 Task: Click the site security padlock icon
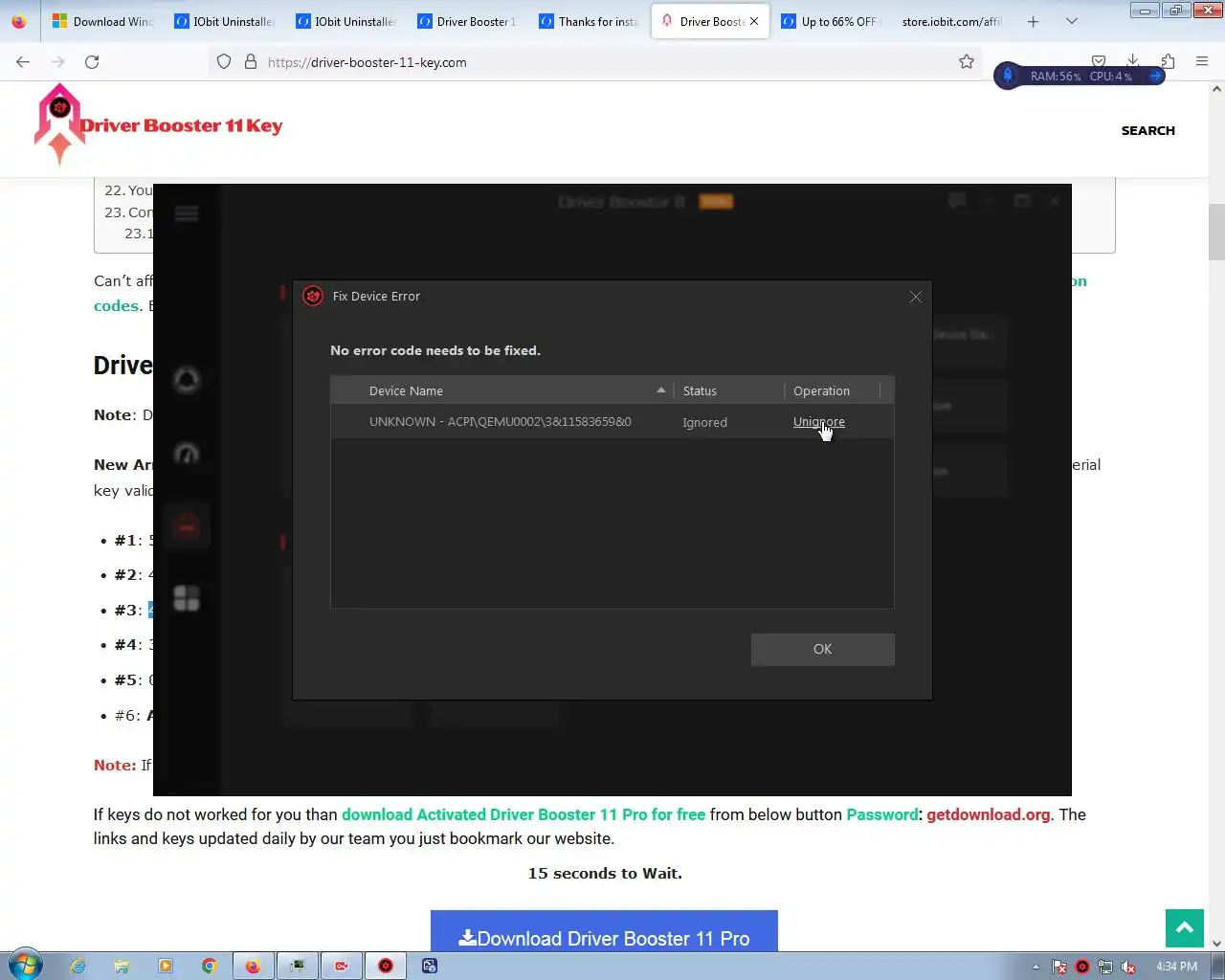(251, 61)
